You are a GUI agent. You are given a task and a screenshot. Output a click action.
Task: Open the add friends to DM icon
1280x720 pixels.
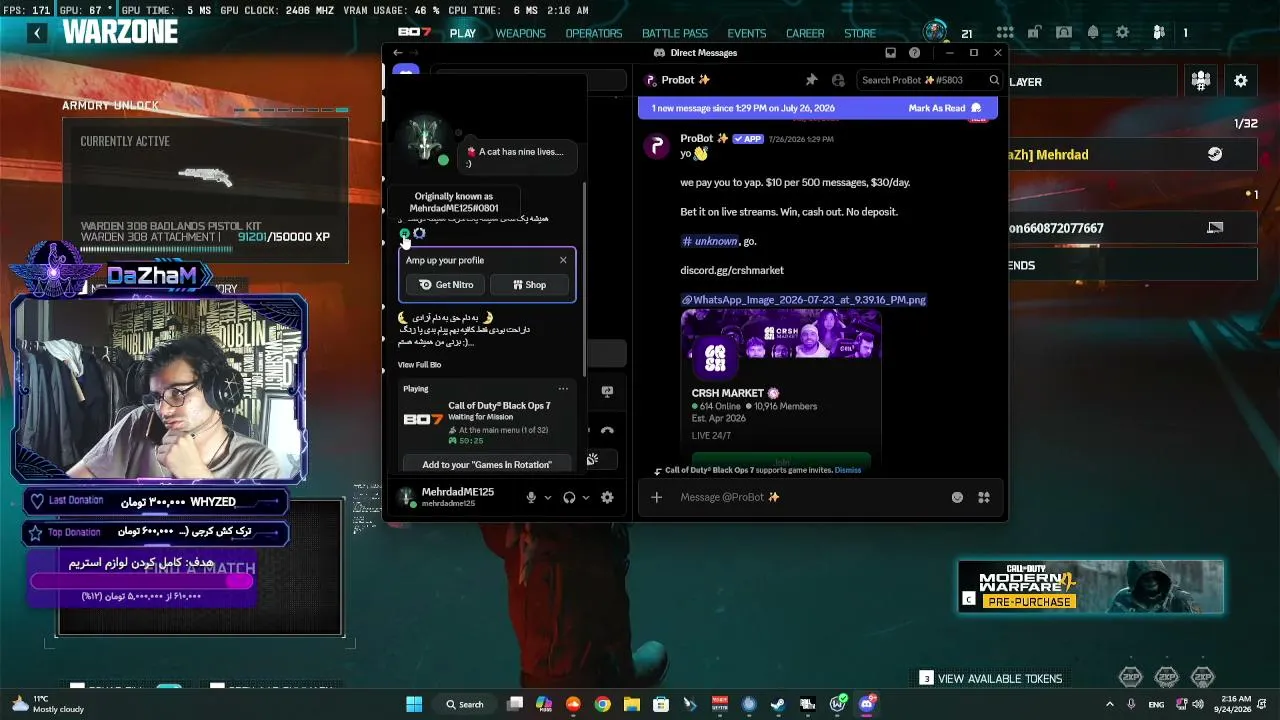point(838,80)
